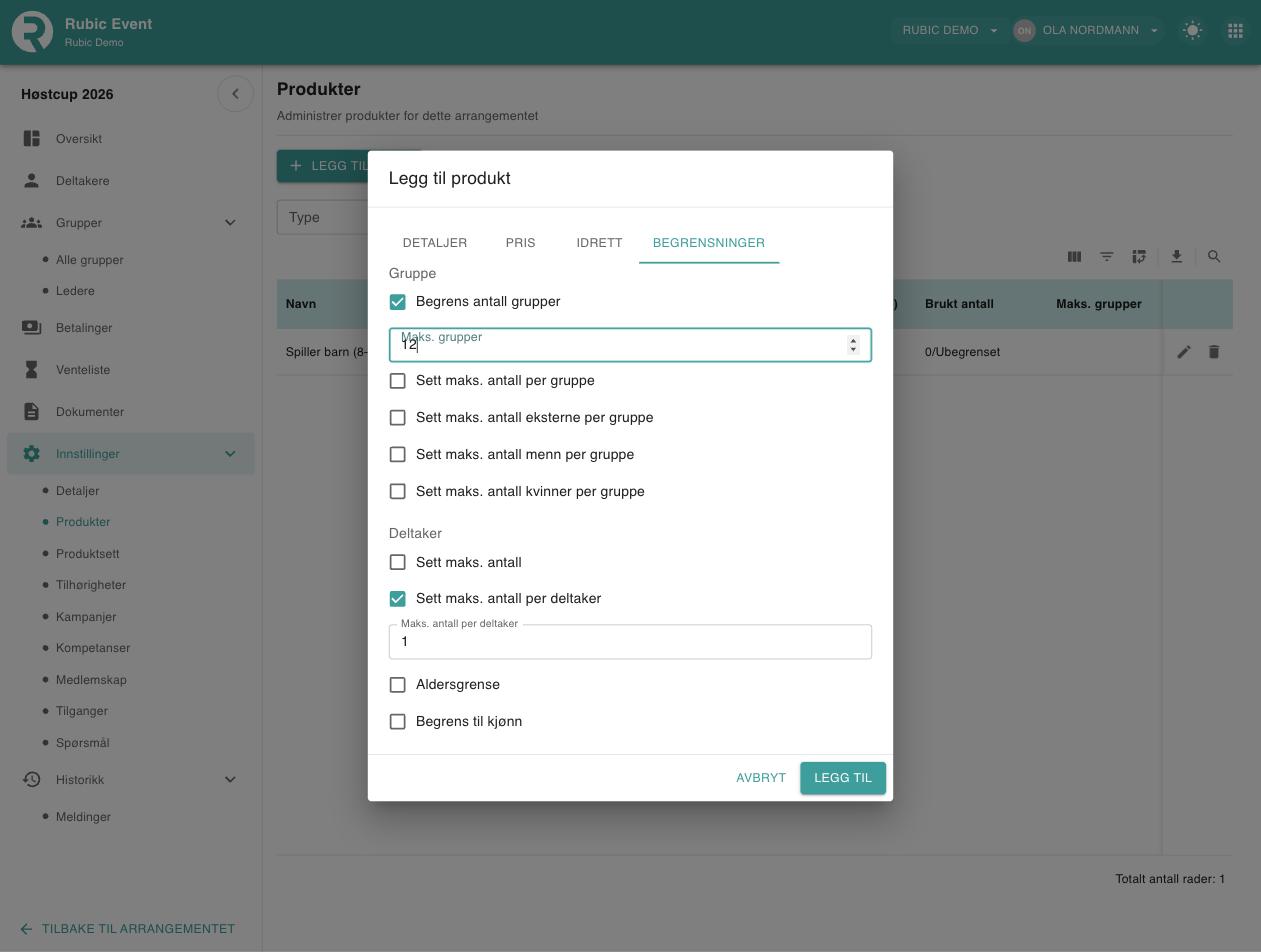Open the apps grid icon in header
Viewport: 1261px width, 952px height.
(x=1235, y=30)
